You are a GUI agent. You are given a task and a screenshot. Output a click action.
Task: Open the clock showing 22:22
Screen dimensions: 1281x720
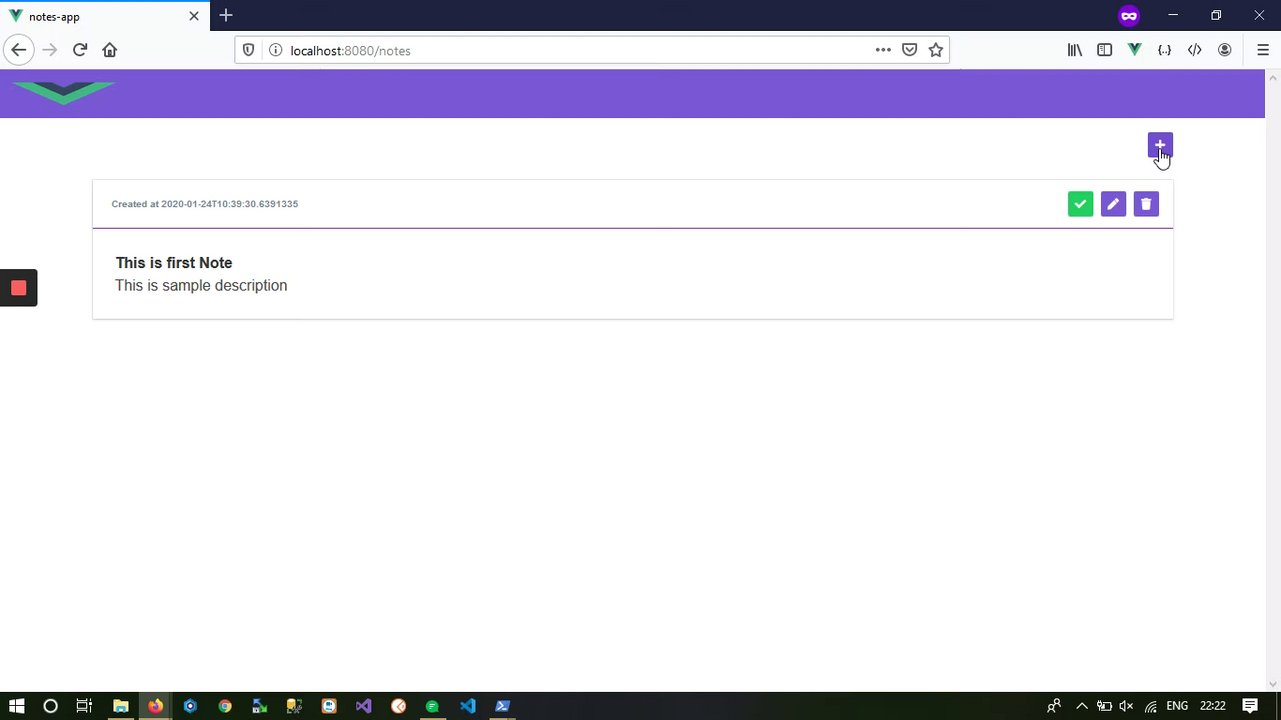pos(1212,706)
